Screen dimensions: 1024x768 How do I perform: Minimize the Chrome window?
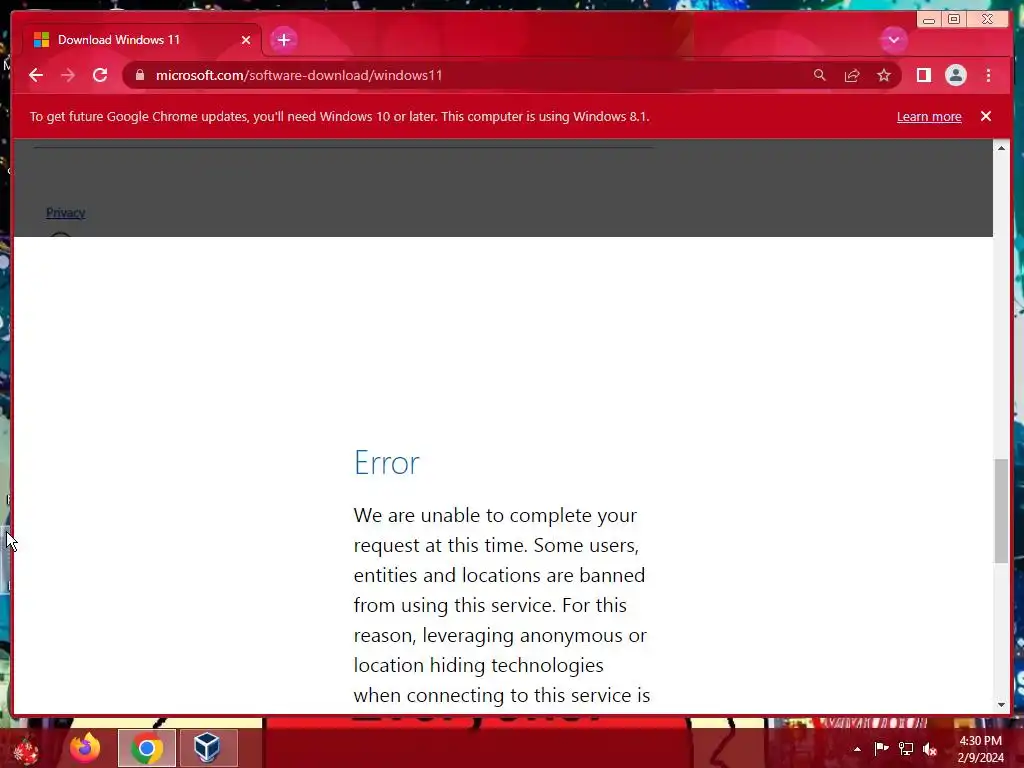(929, 20)
